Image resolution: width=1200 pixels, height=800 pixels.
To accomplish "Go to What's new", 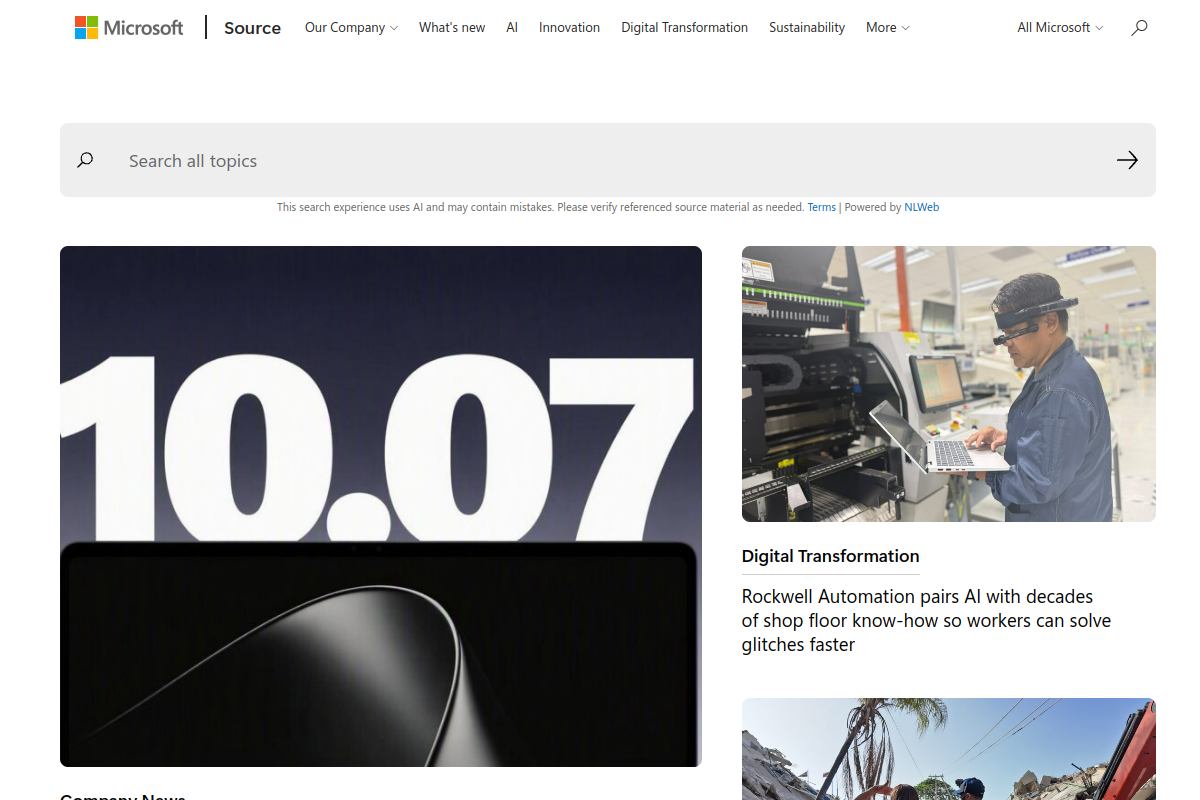I will click(x=452, y=28).
